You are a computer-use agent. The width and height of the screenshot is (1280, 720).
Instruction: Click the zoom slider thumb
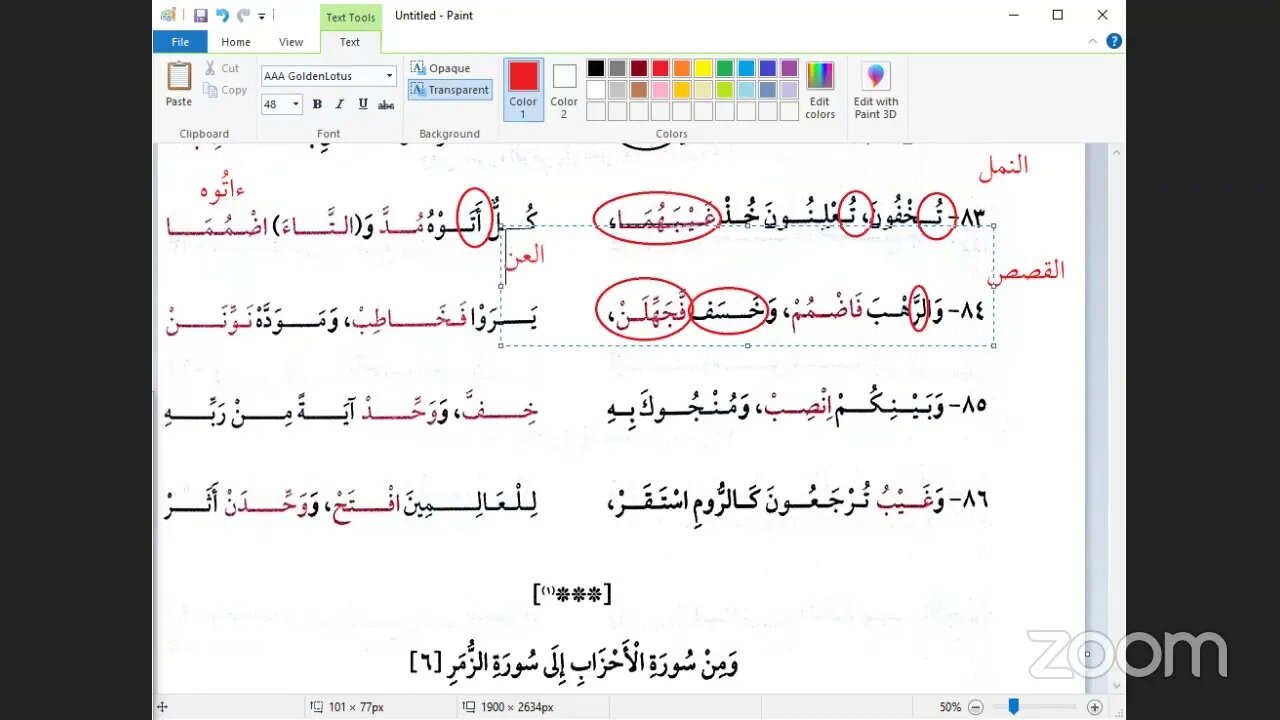[x=1014, y=707]
